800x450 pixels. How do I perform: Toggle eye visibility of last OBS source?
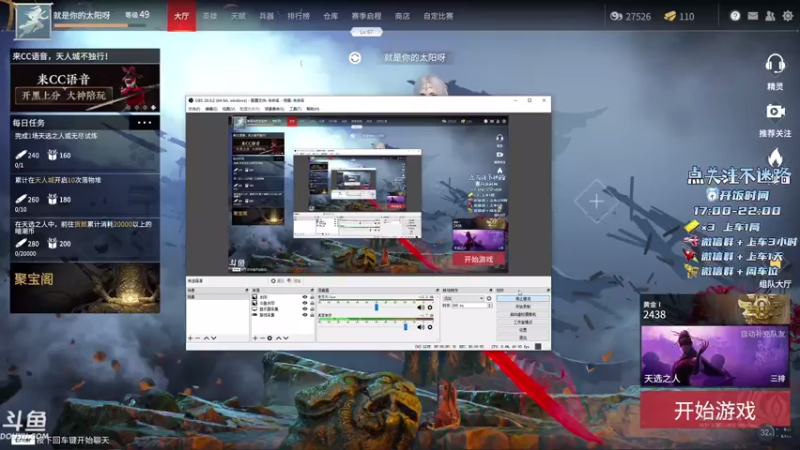tap(305, 315)
